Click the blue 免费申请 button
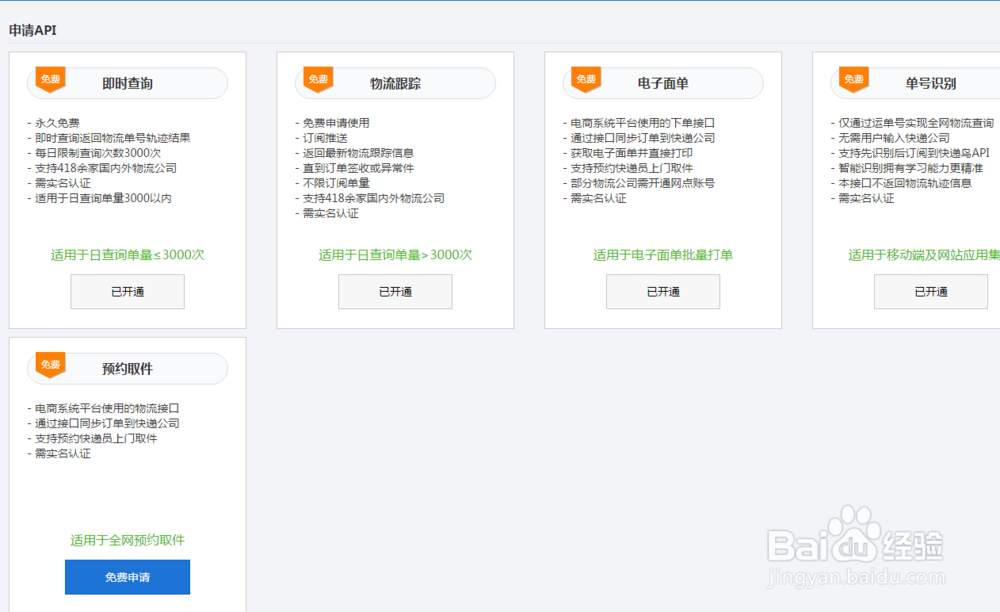This screenshot has height=612, width=1000. [127, 577]
